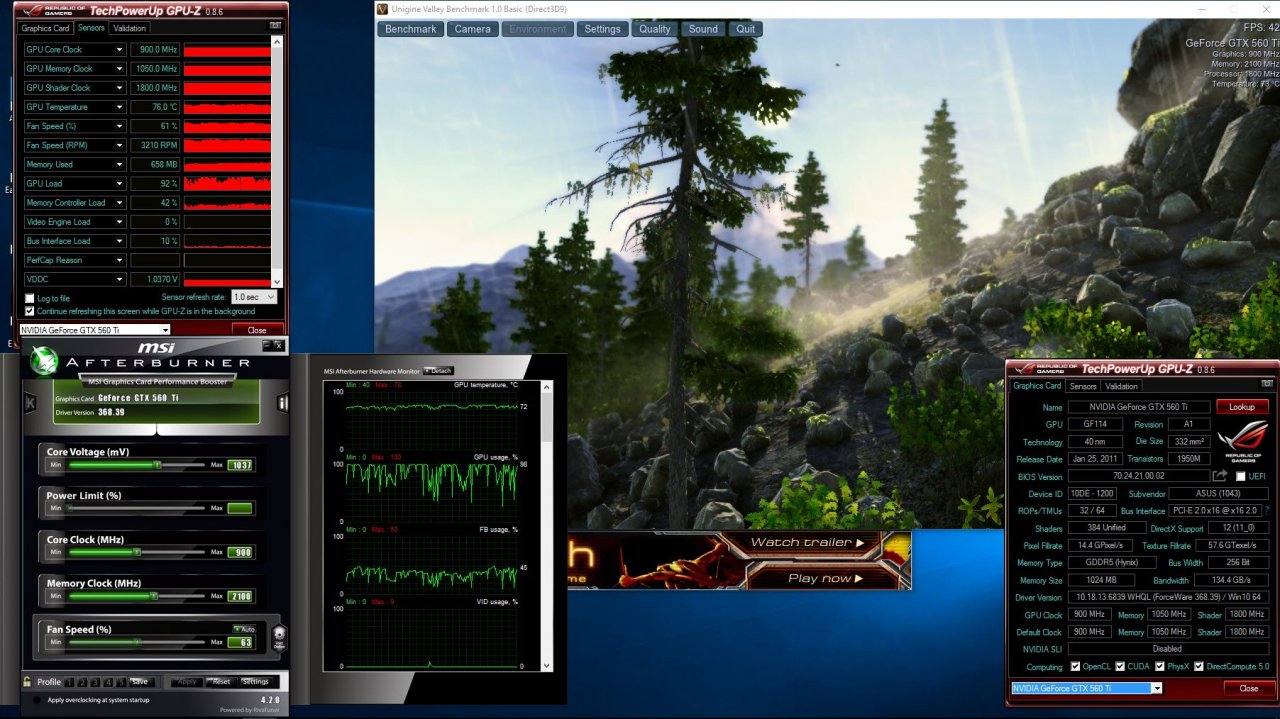The height and width of the screenshot is (719, 1280).
Task: Click the Unigine Valley title bar logo
Action: pyautogui.click(x=382, y=8)
